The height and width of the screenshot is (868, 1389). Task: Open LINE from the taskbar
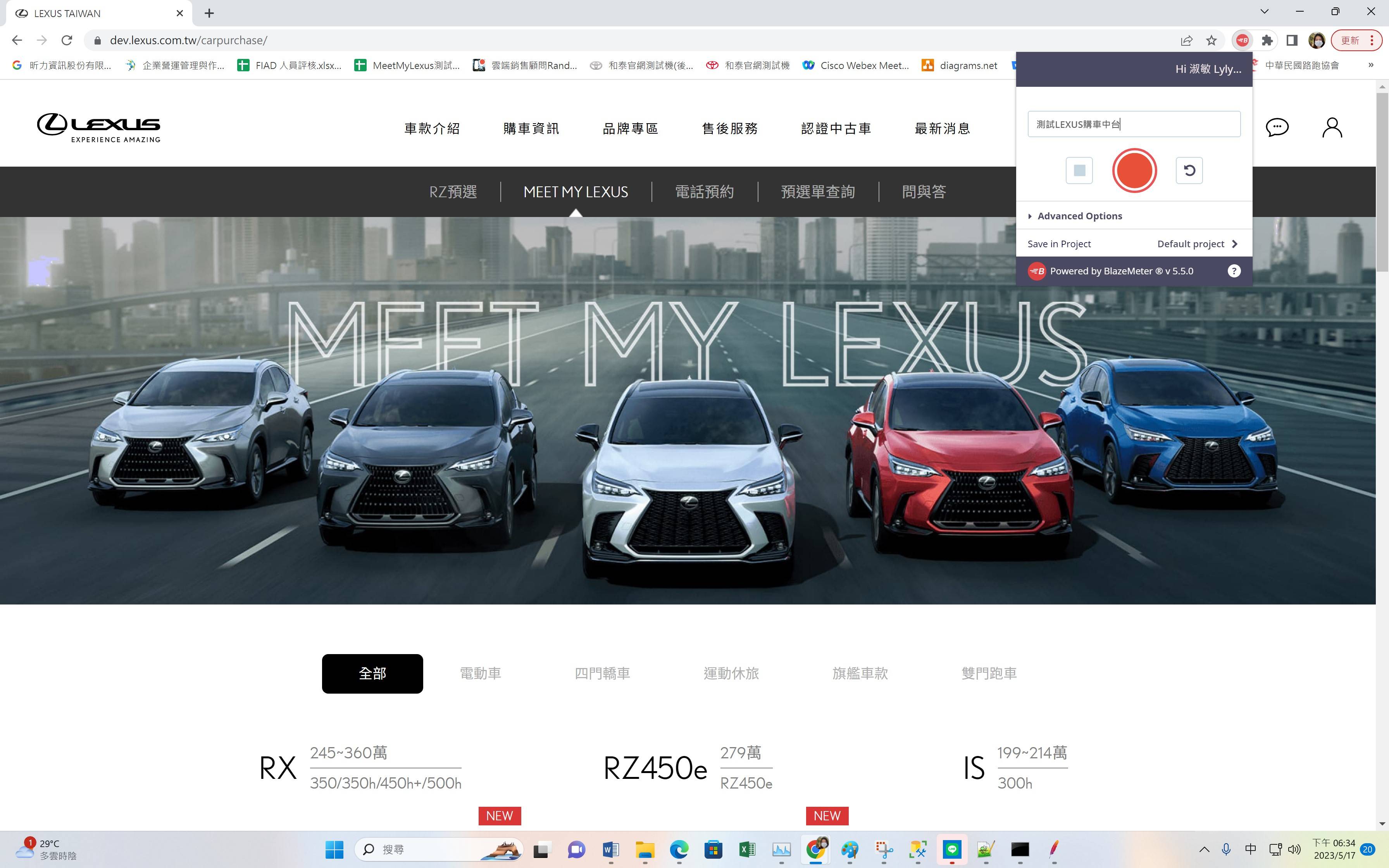pyautogui.click(x=951, y=850)
